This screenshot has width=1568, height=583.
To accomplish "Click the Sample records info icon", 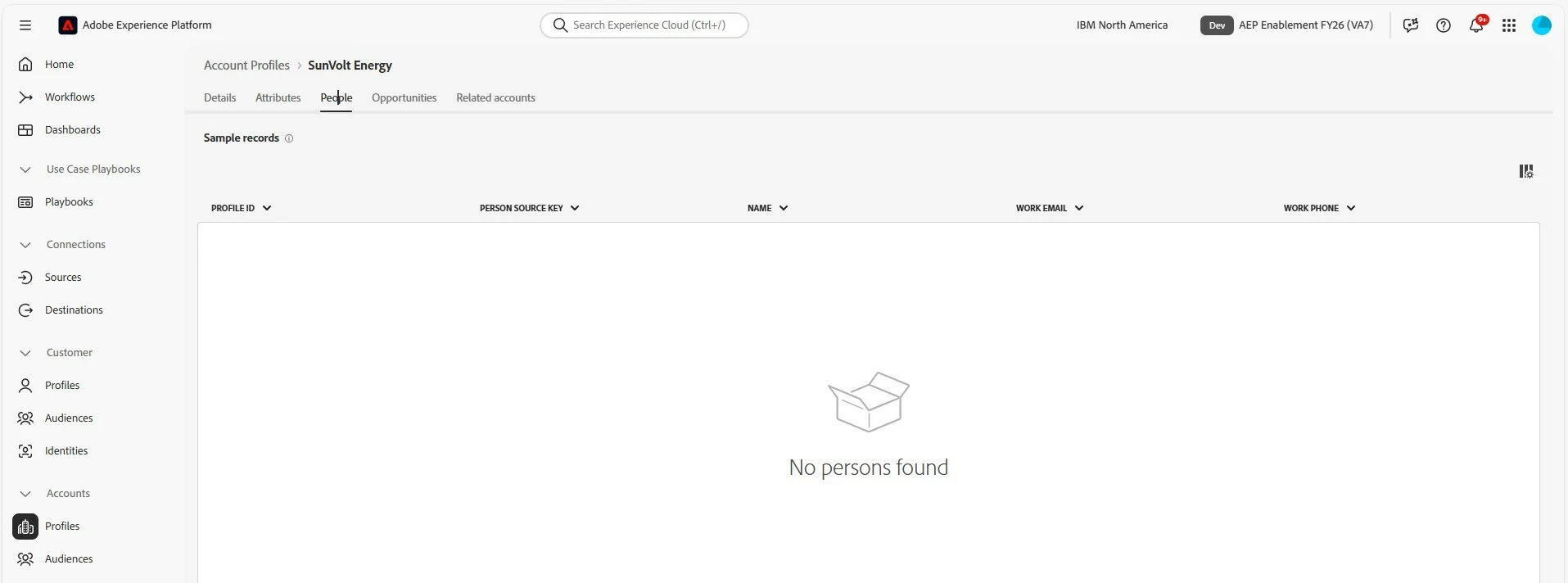I will (289, 138).
